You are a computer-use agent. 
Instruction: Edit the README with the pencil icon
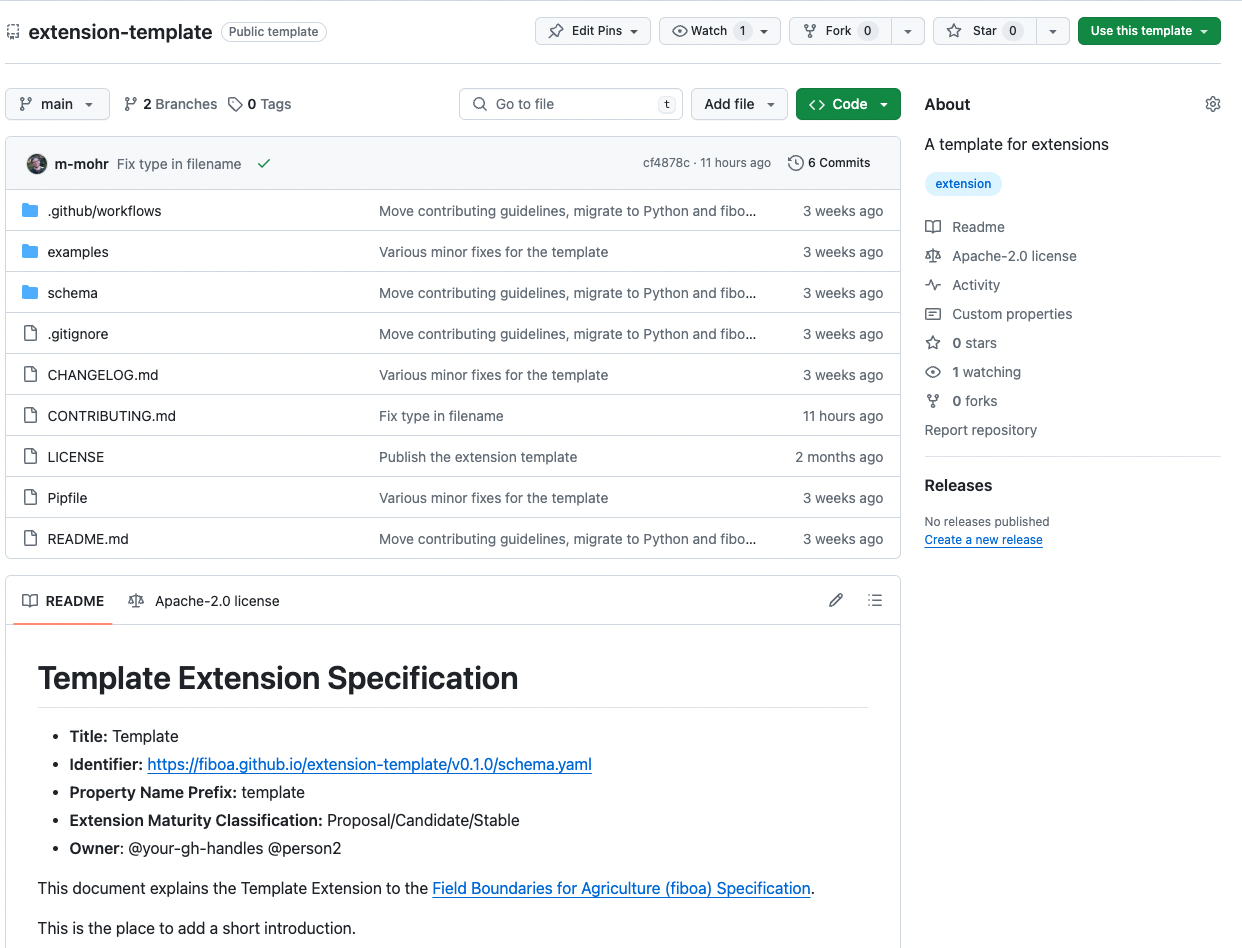tap(836, 600)
